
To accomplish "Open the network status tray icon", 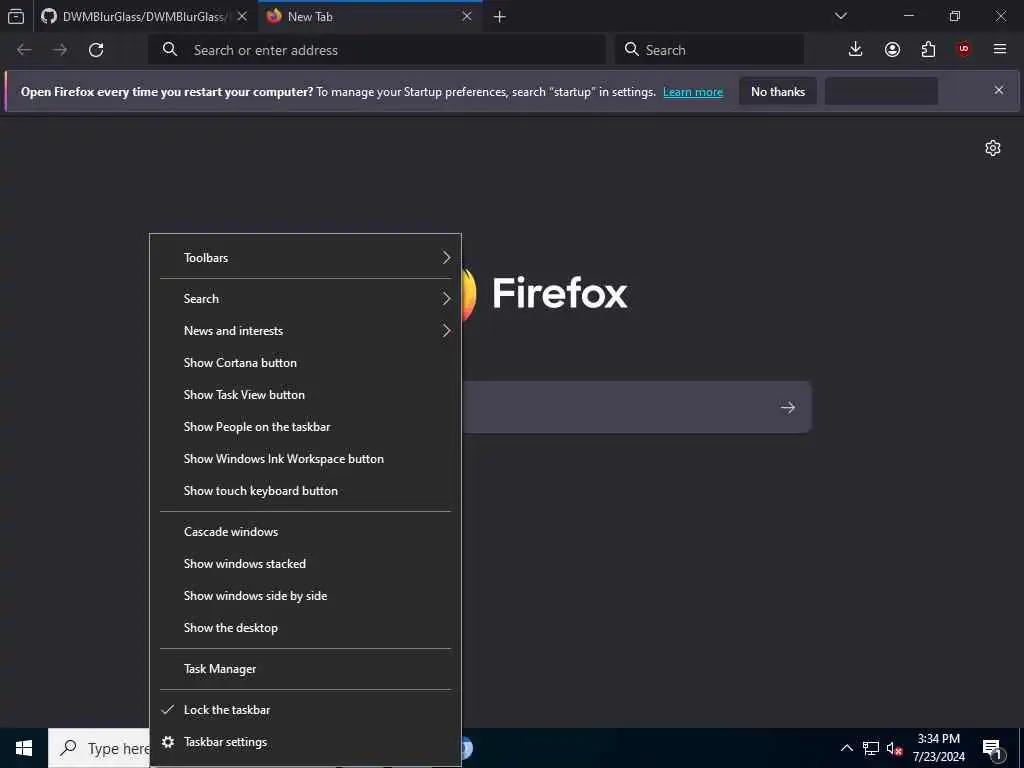I will [x=871, y=748].
